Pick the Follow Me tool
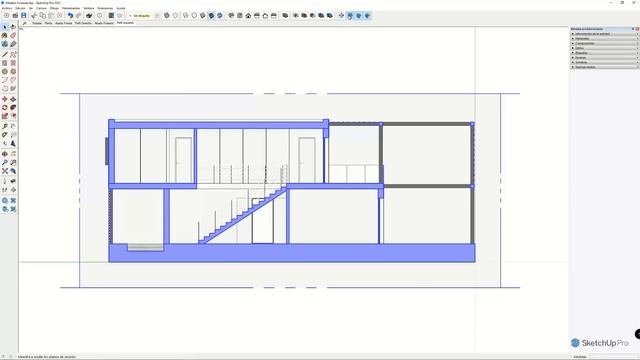The image size is (640, 360). click(x=13, y=108)
